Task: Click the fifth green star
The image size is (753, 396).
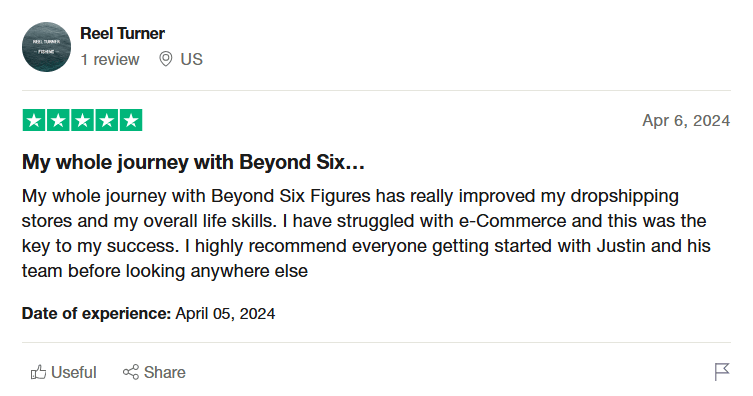Action: pyautogui.click(x=131, y=120)
